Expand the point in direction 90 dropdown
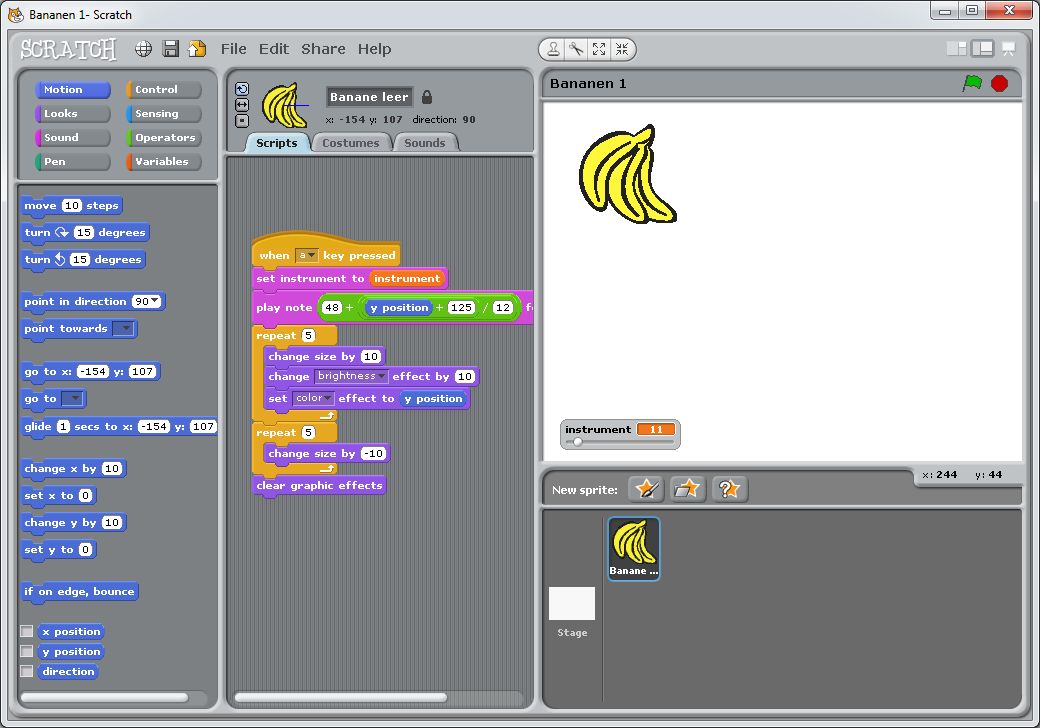This screenshot has width=1040, height=728. pos(155,302)
